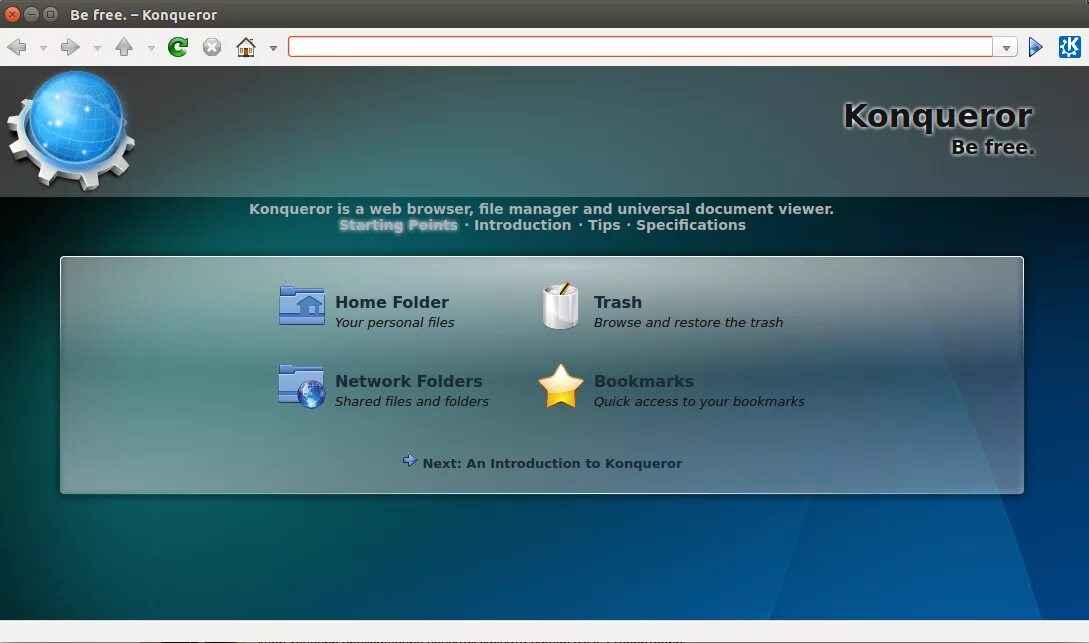1089x643 pixels.
Task: Open the address bar history dropdown
Action: (1006, 47)
